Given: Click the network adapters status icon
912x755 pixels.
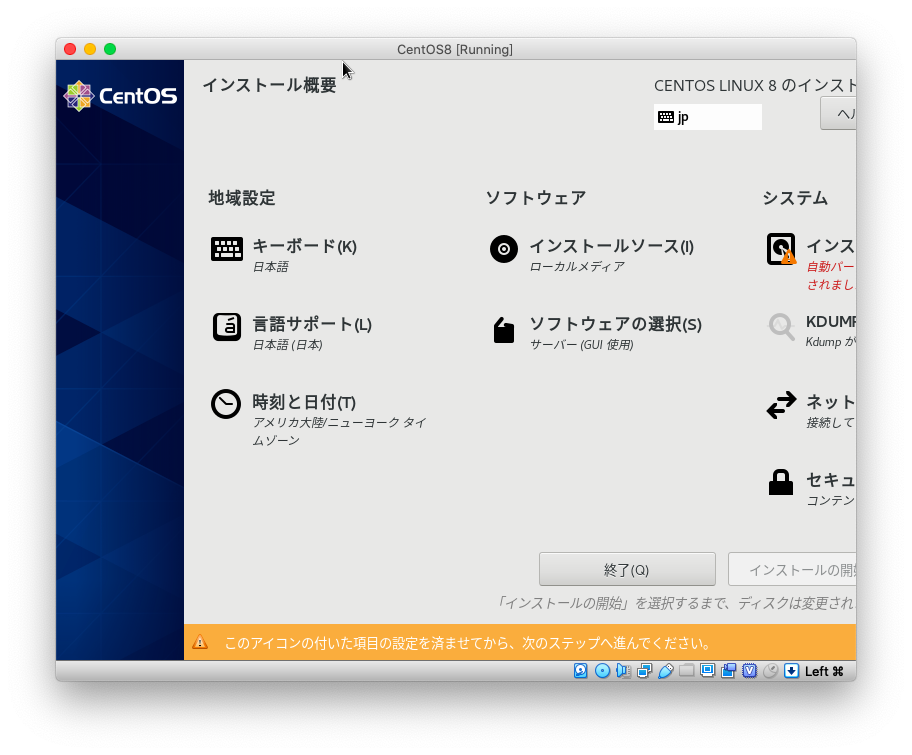Looking at the screenshot, I should point(644,671).
